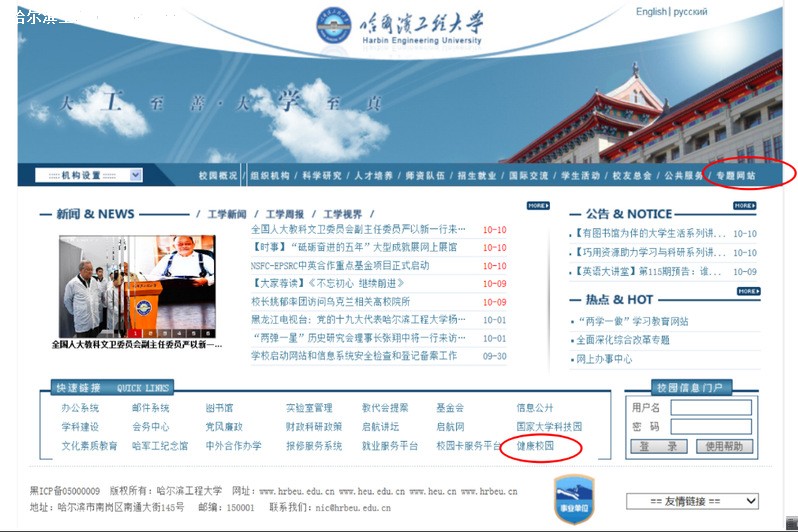798x532 pixels.
Task: Click the news slideshow photo
Action: [137, 286]
